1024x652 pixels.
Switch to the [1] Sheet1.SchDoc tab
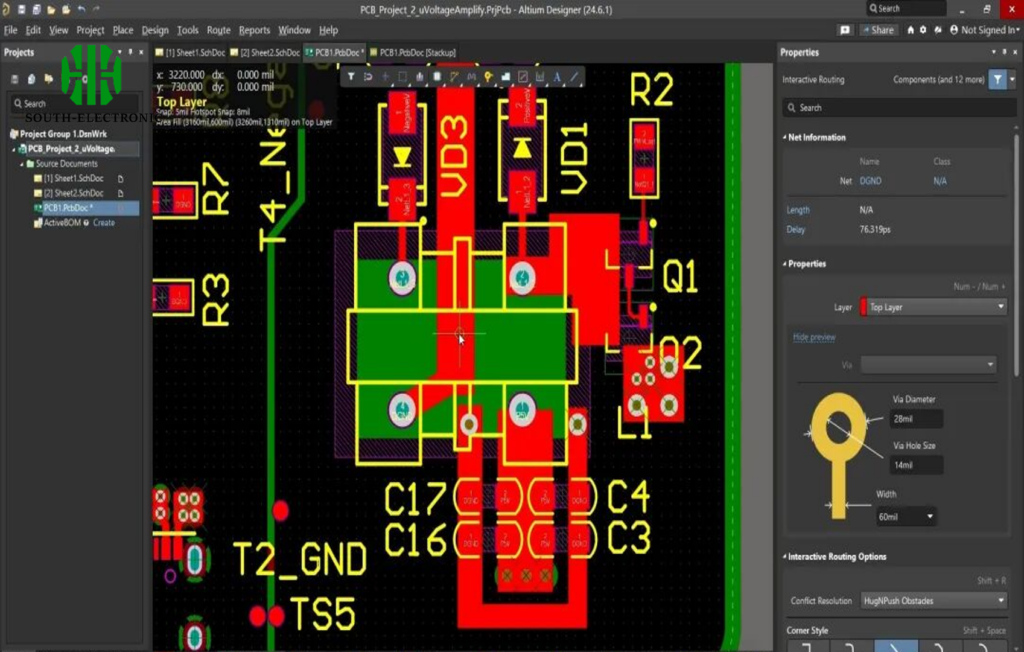pos(192,52)
